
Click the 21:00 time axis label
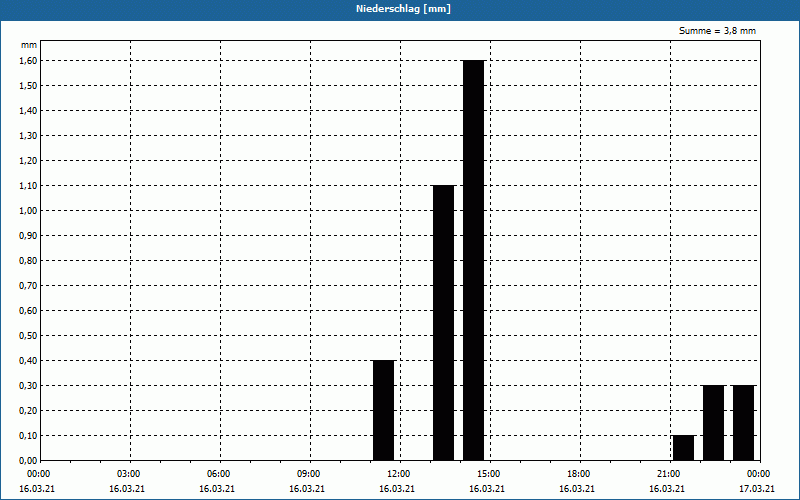670,474
